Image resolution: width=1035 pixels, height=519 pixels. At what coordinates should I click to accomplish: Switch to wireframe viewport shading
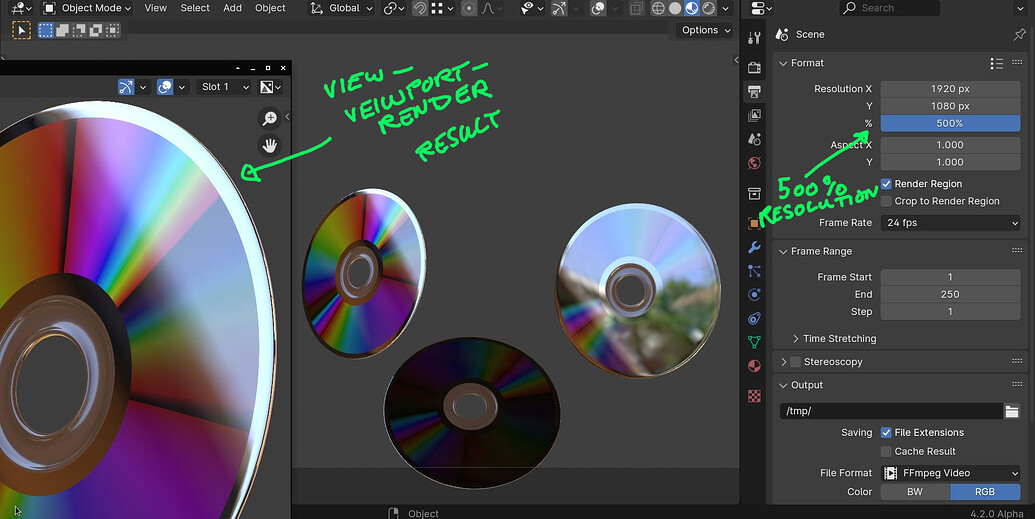click(x=658, y=8)
